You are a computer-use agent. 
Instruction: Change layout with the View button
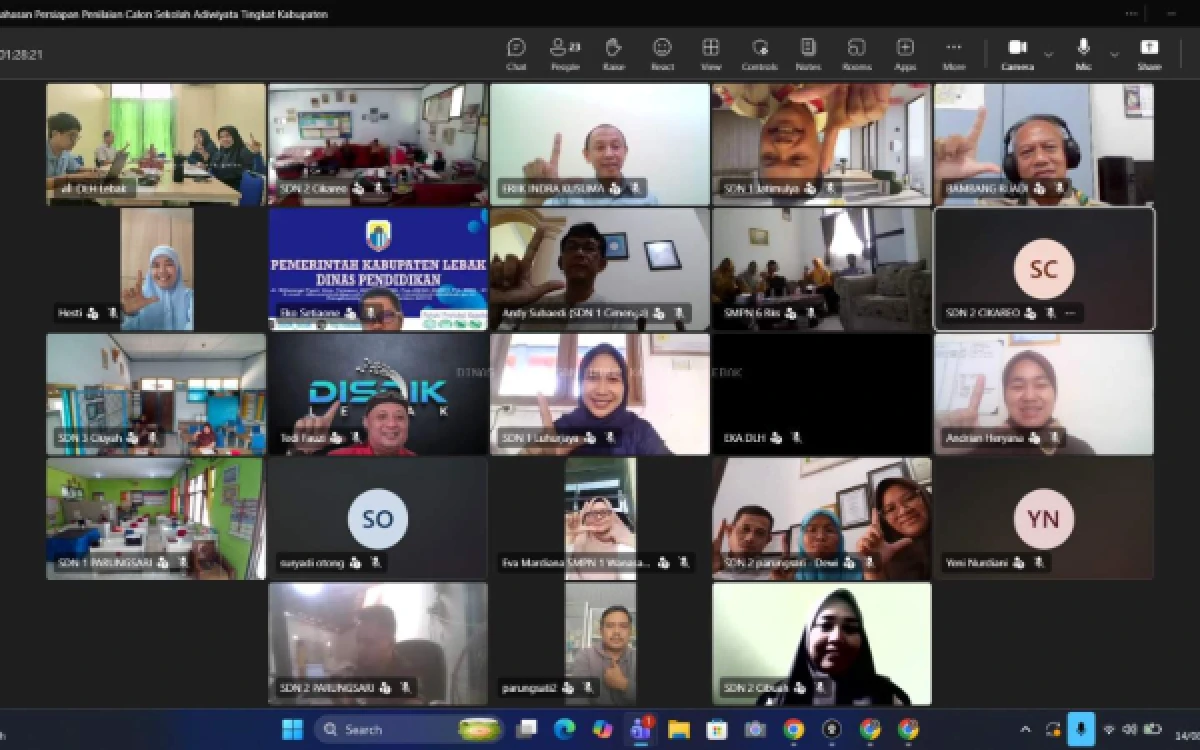pyautogui.click(x=711, y=54)
